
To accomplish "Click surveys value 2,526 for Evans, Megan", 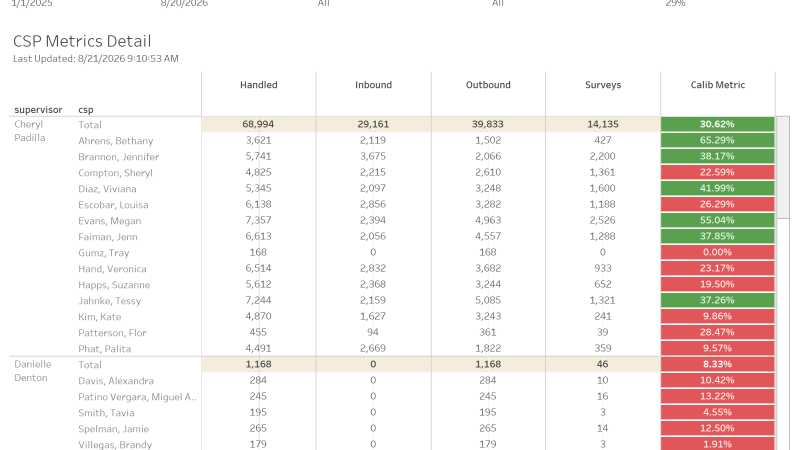I will (x=603, y=220).
